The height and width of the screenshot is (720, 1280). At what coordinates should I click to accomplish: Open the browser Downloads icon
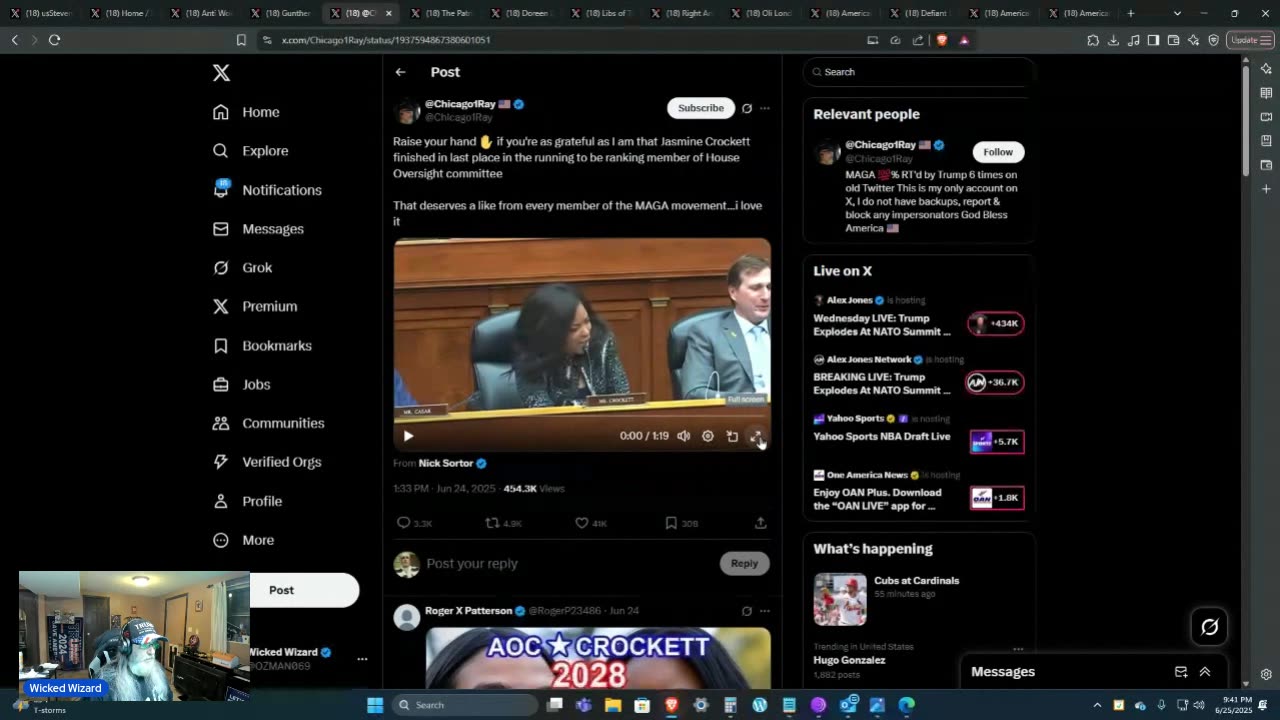coord(1113,40)
